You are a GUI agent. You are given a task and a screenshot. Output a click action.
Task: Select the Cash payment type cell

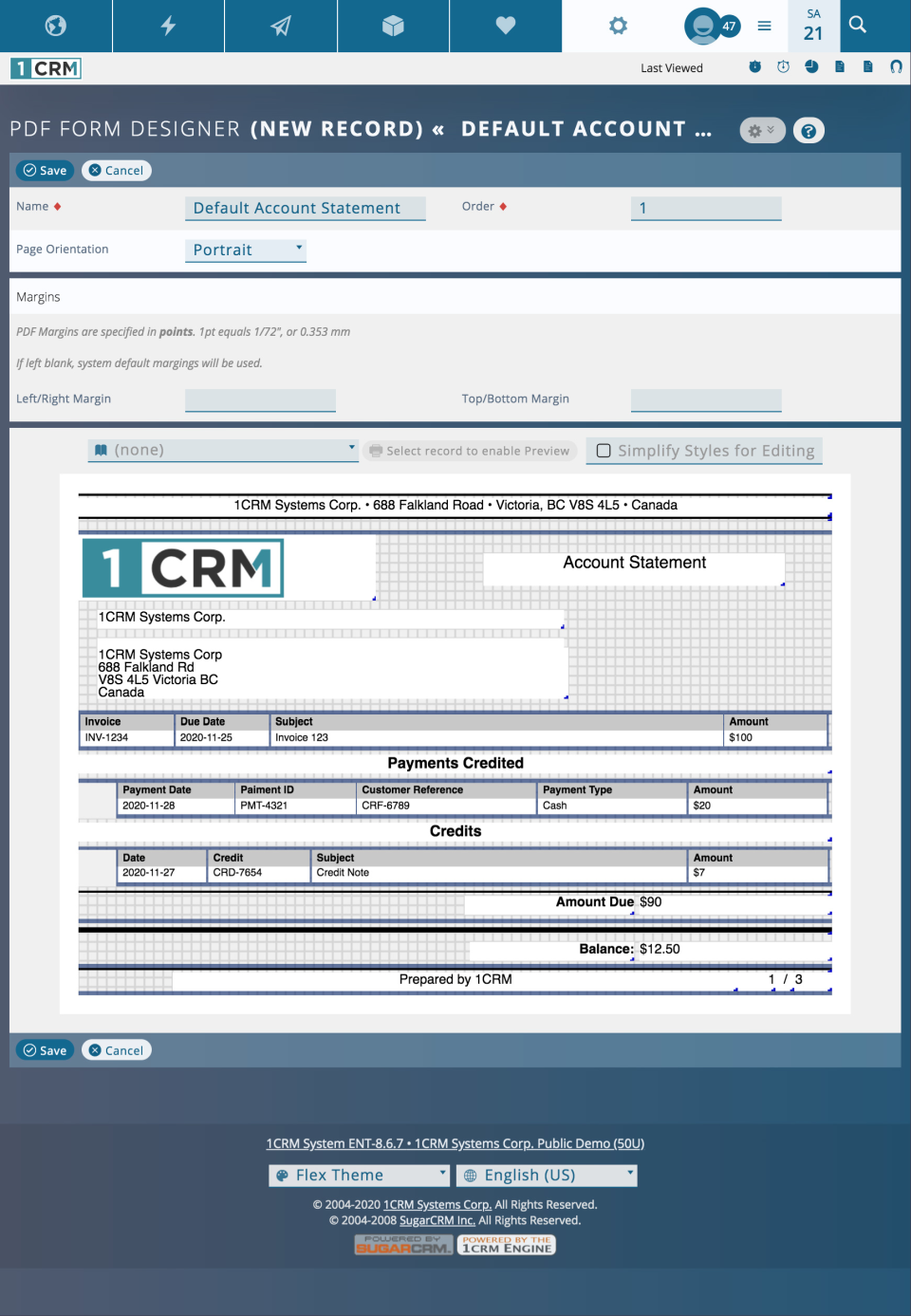(613, 806)
